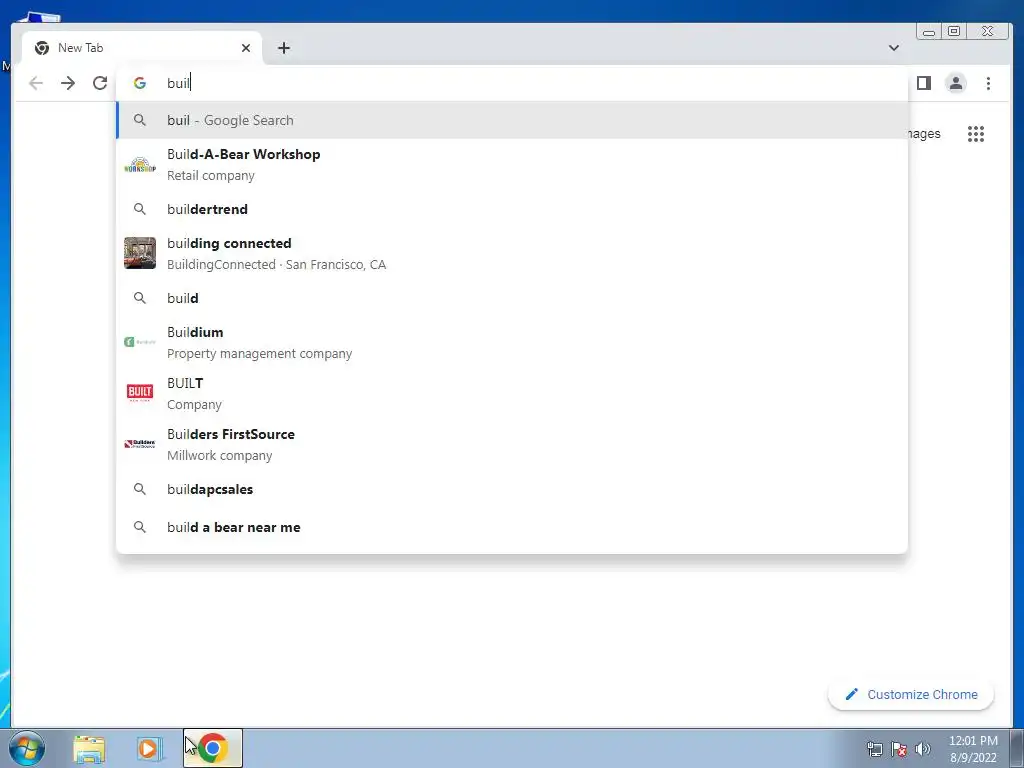
Task: Open the side panel icon
Action: point(923,83)
